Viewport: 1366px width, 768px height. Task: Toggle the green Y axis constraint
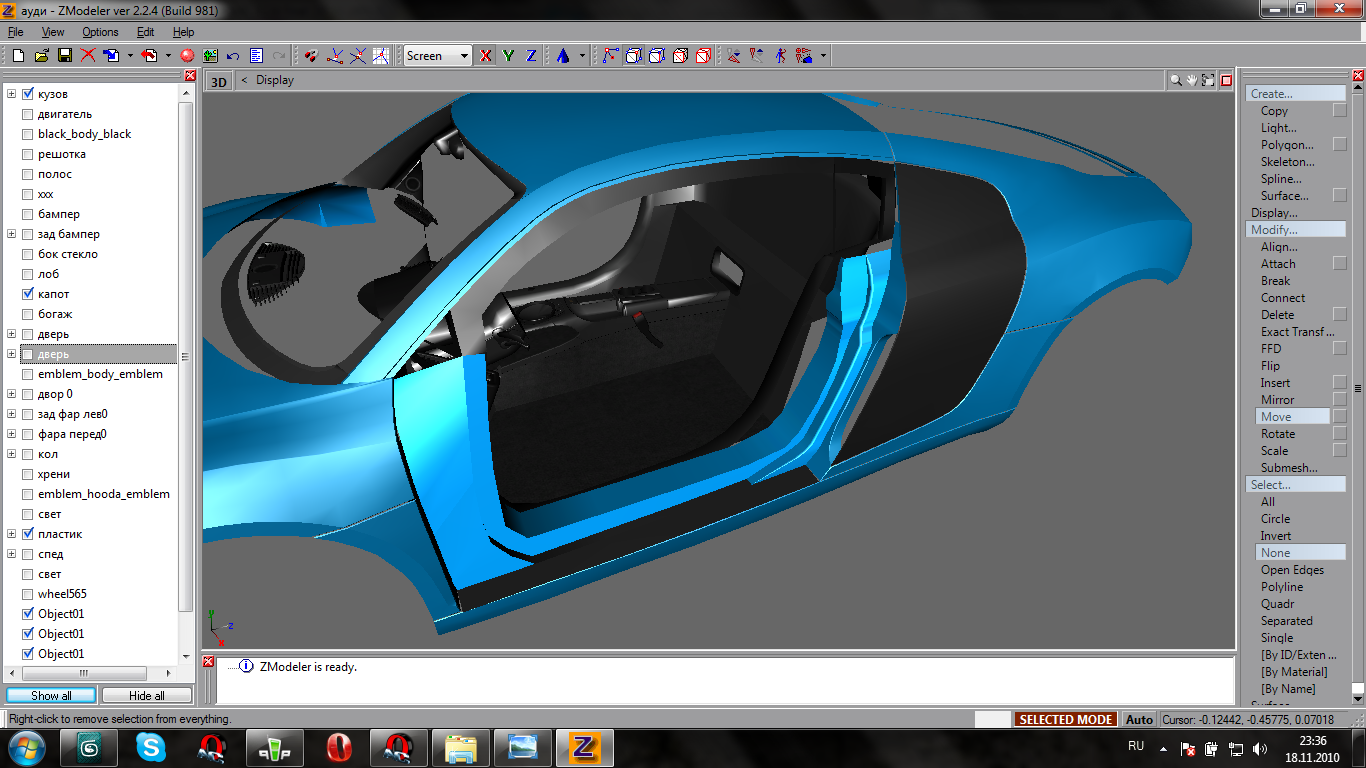click(508, 56)
